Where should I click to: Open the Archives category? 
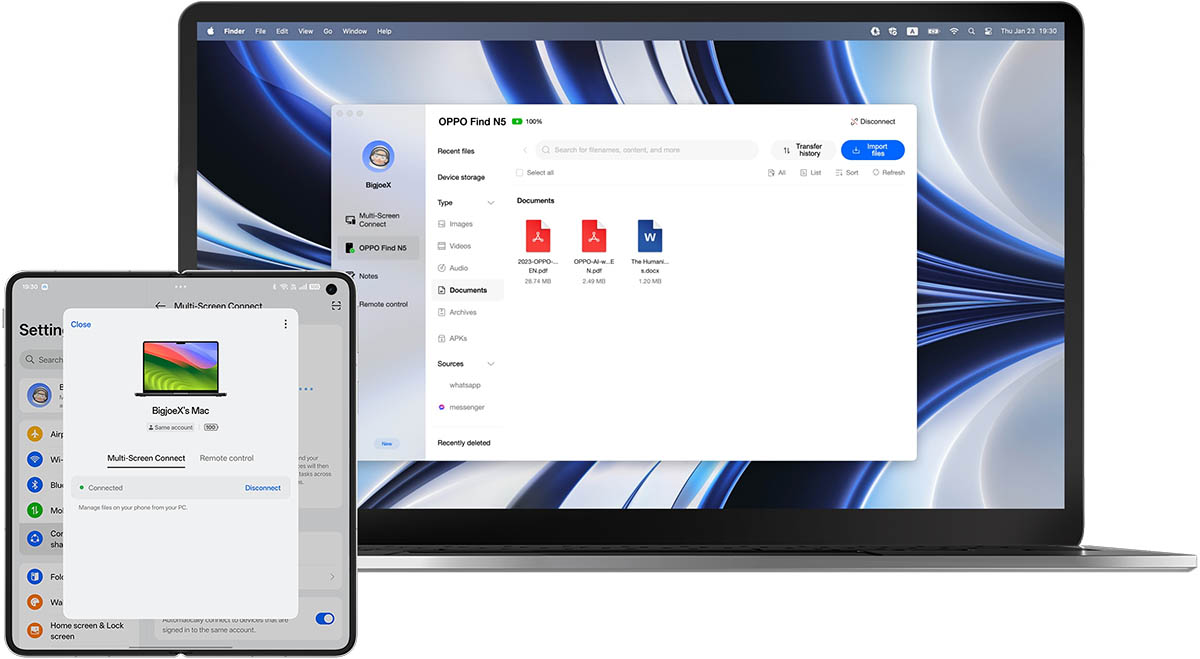click(x=462, y=312)
